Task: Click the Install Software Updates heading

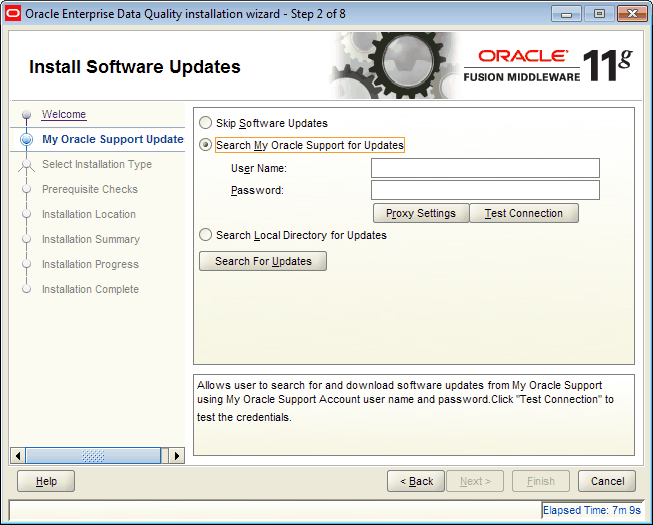Action: tap(135, 67)
